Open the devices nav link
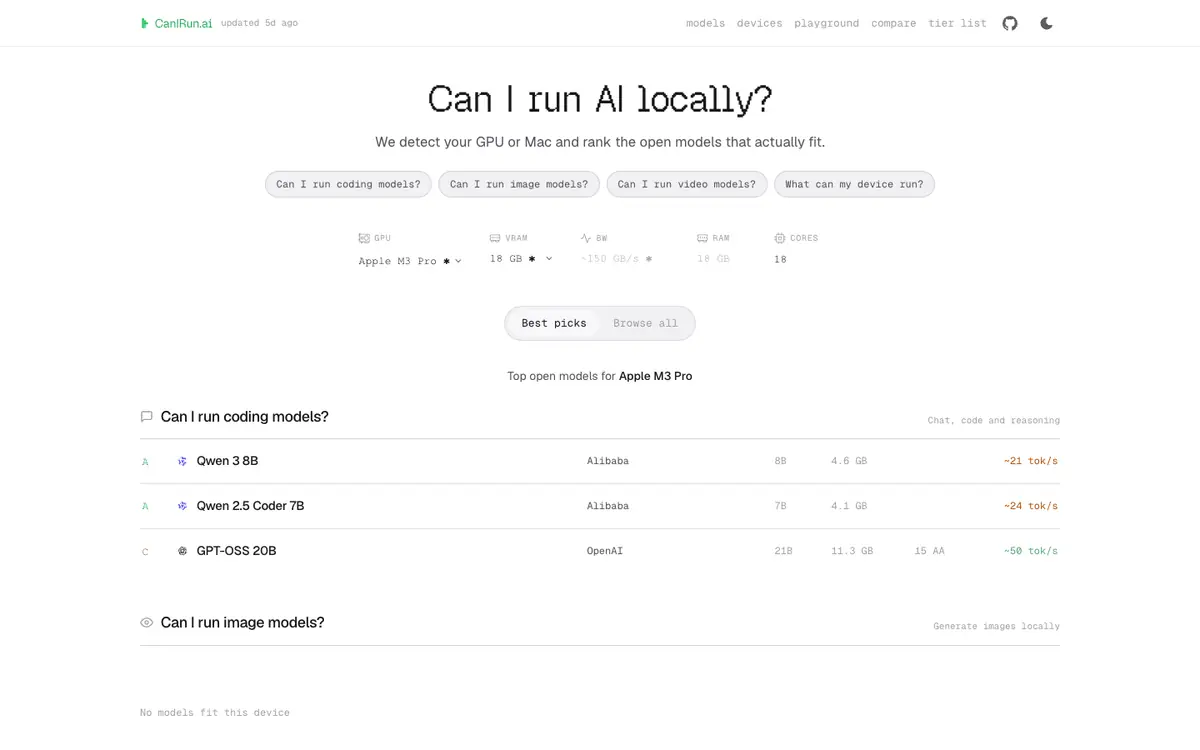 point(760,23)
